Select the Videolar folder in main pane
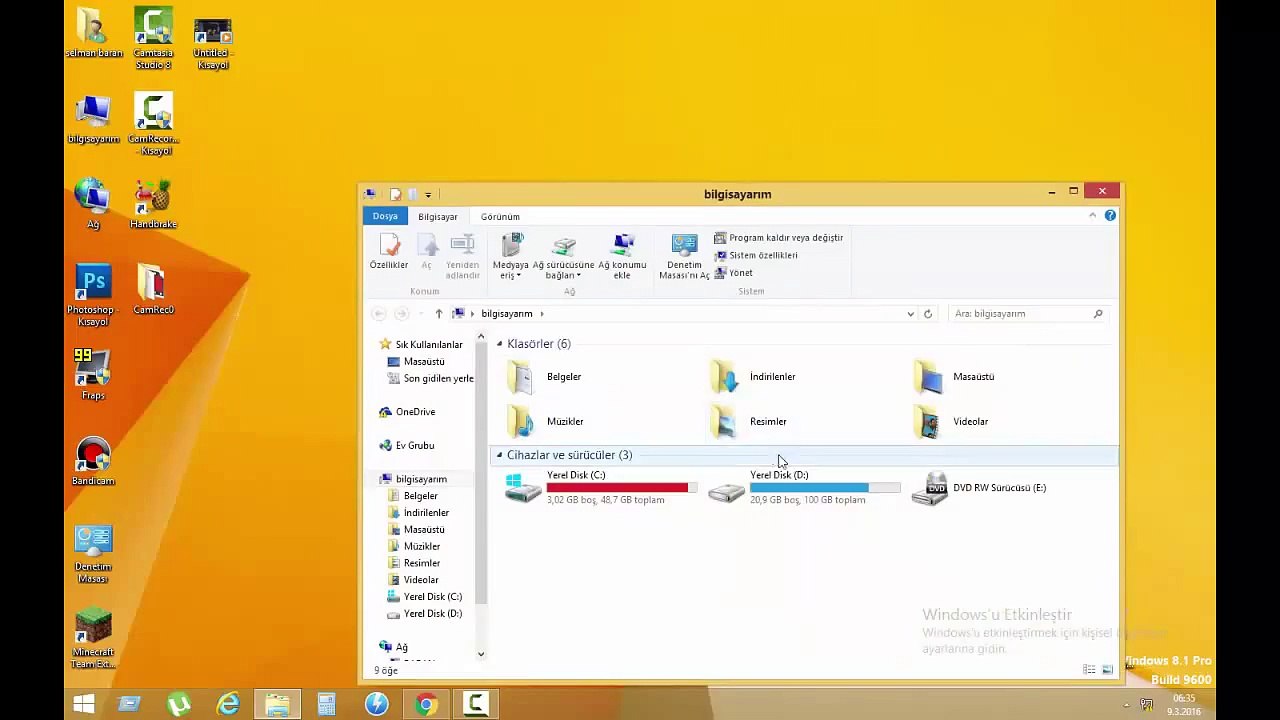 pyautogui.click(x=951, y=421)
